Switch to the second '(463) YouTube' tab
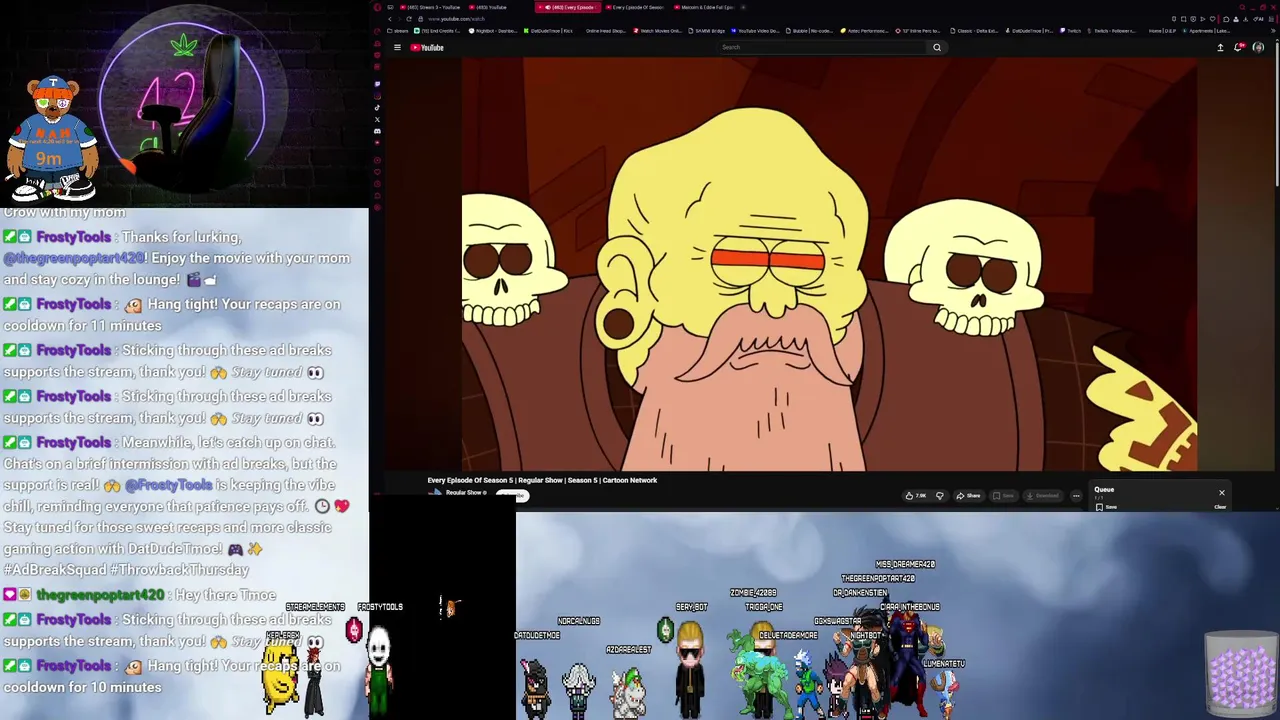 pyautogui.click(x=488, y=7)
